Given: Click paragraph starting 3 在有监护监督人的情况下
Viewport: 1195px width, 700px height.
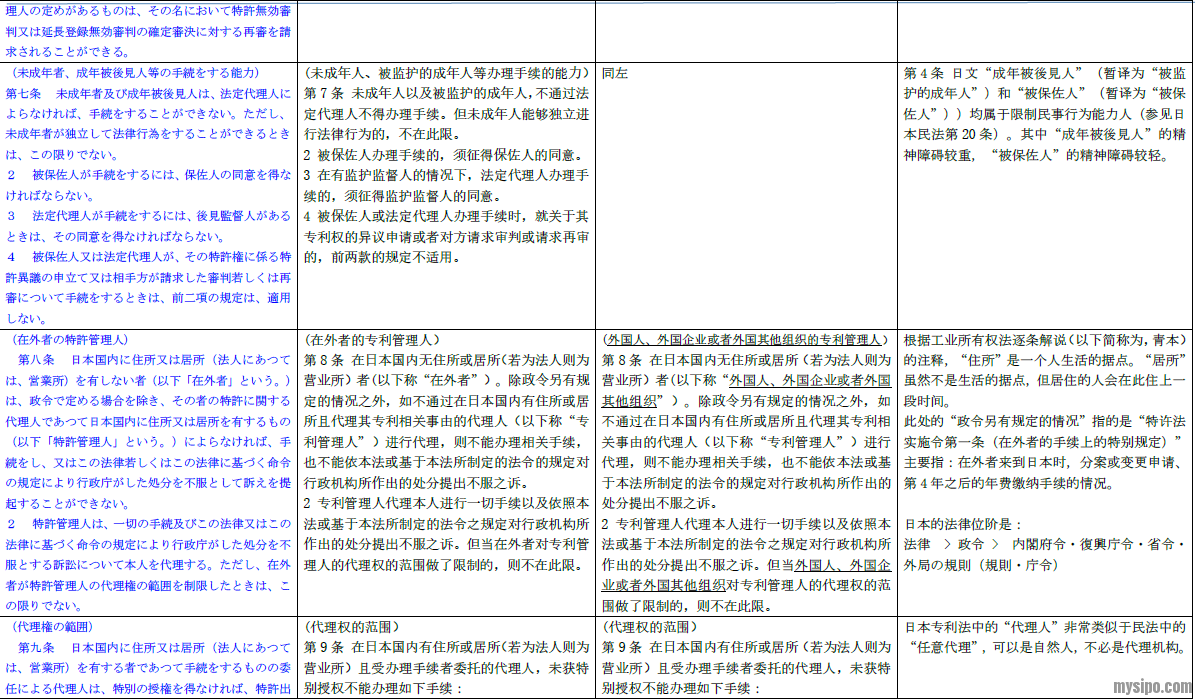Looking at the screenshot, I should [446, 176].
